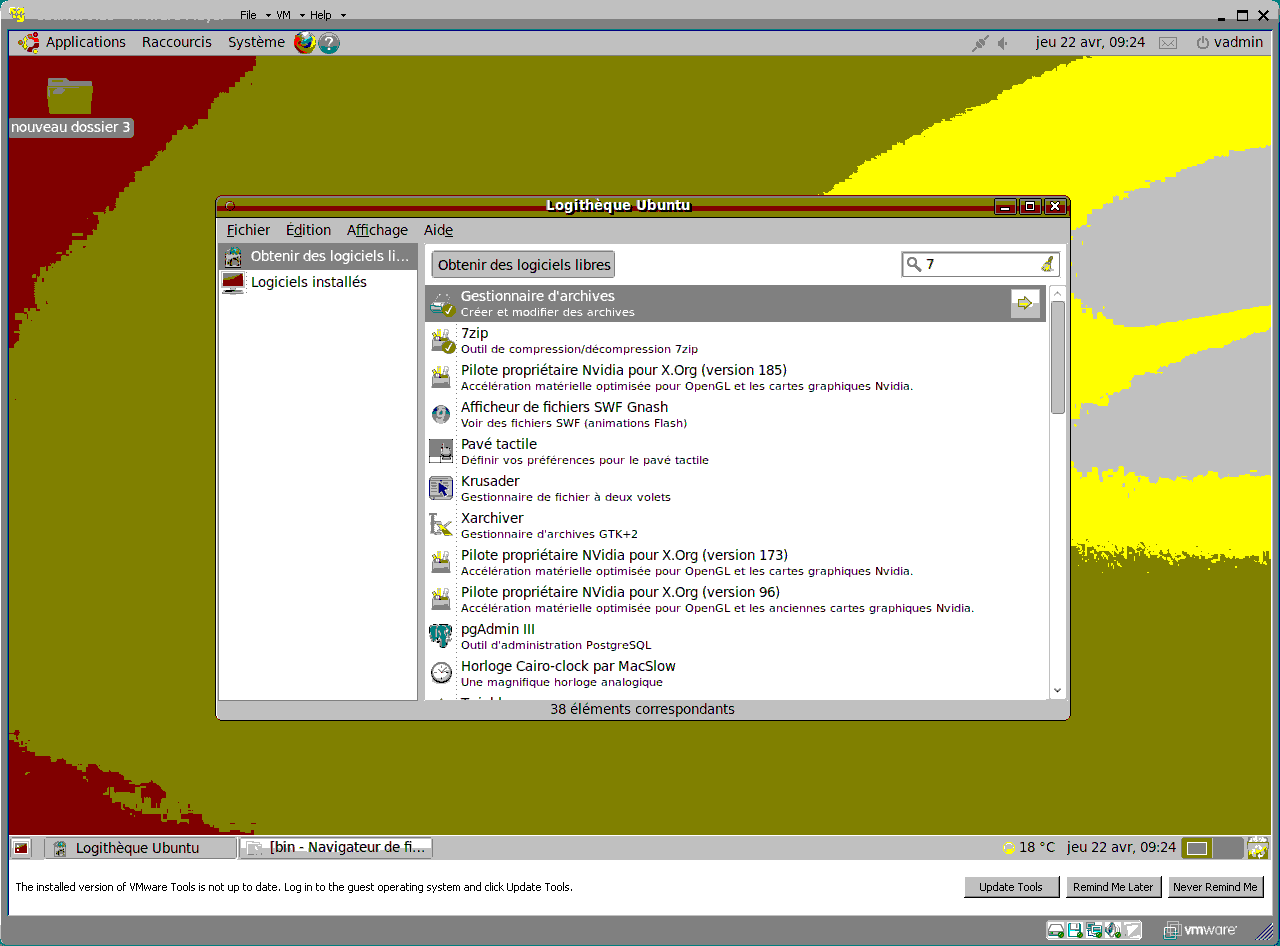Open the vadmin user session menu

click(x=1229, y=42)
